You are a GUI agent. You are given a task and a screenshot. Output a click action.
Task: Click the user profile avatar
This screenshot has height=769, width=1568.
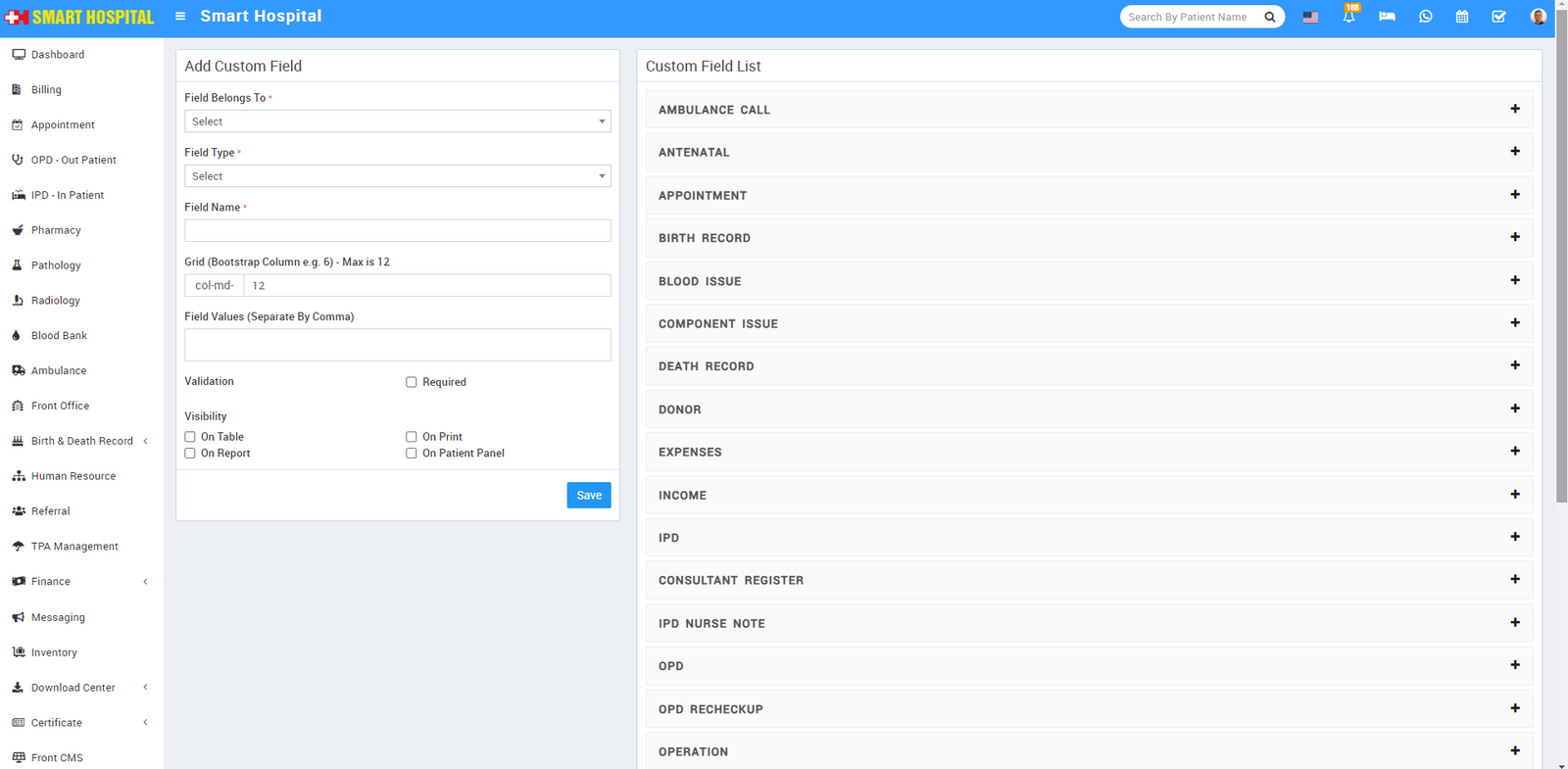pos(1538,17)
